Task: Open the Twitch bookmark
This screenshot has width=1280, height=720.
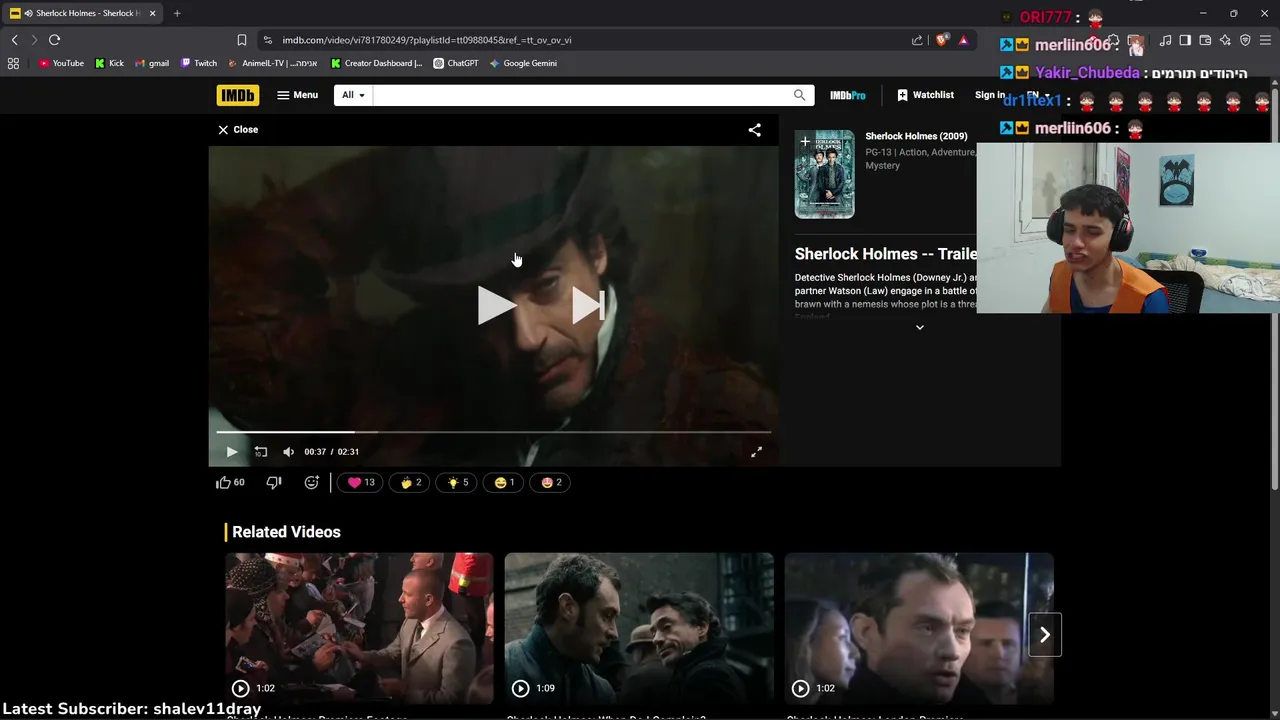Action: point(198,63)
